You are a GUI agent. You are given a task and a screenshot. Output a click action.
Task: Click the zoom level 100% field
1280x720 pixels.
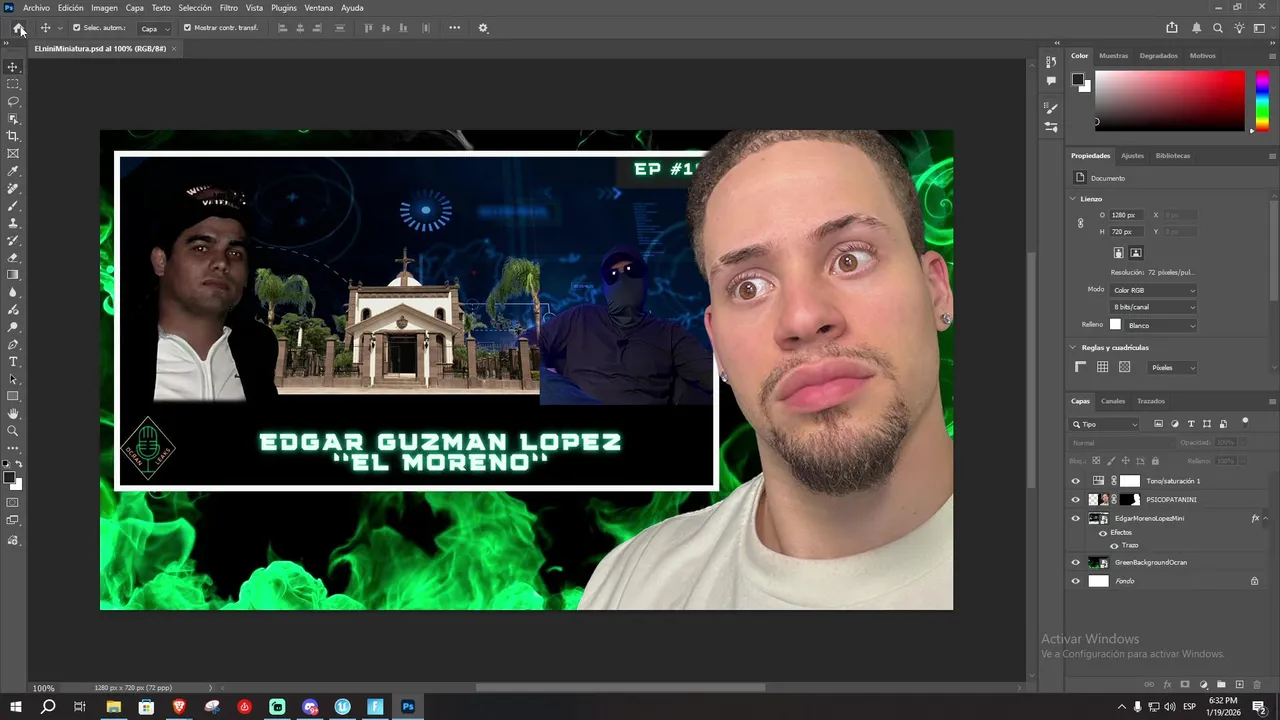tap(44, 688)
